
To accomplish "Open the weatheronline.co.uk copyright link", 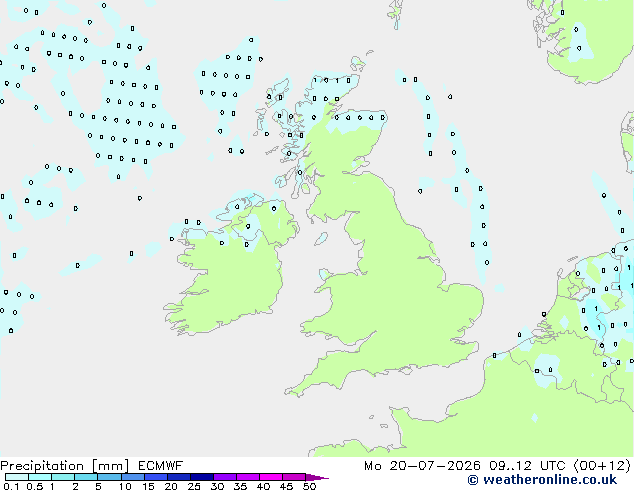I will 542,480.
